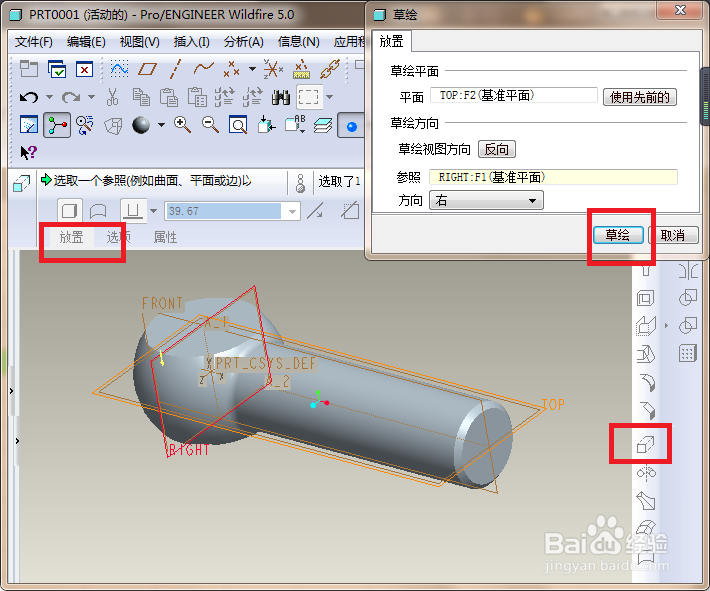The width and height of the screenshot is (710, 591).
Task: Toggle spin center display
Action: click(57, 125)
